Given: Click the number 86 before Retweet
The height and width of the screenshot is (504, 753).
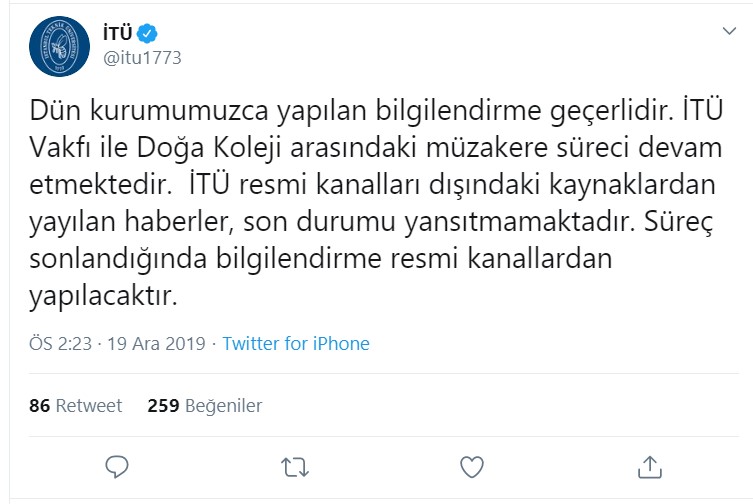Looking at the screenshot, I should 40,405.
